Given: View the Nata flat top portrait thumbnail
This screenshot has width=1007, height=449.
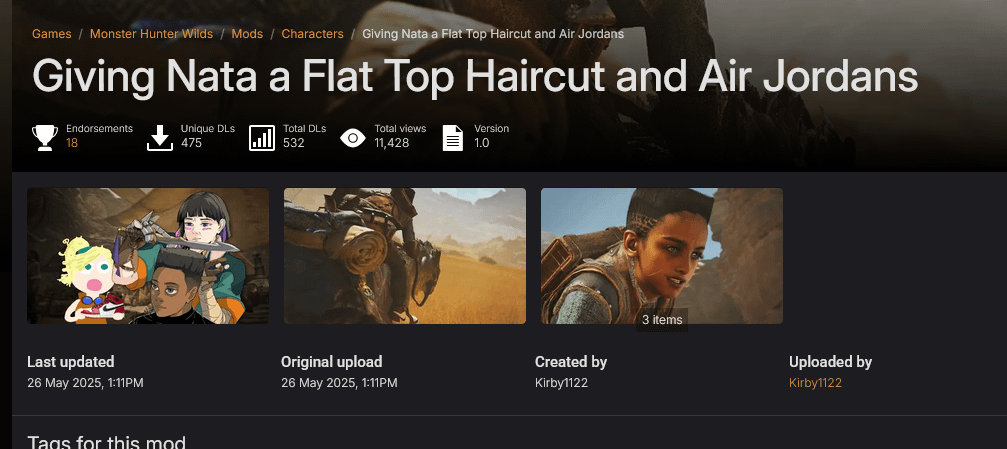Looking at the screenshot, I should pos(661,256).
